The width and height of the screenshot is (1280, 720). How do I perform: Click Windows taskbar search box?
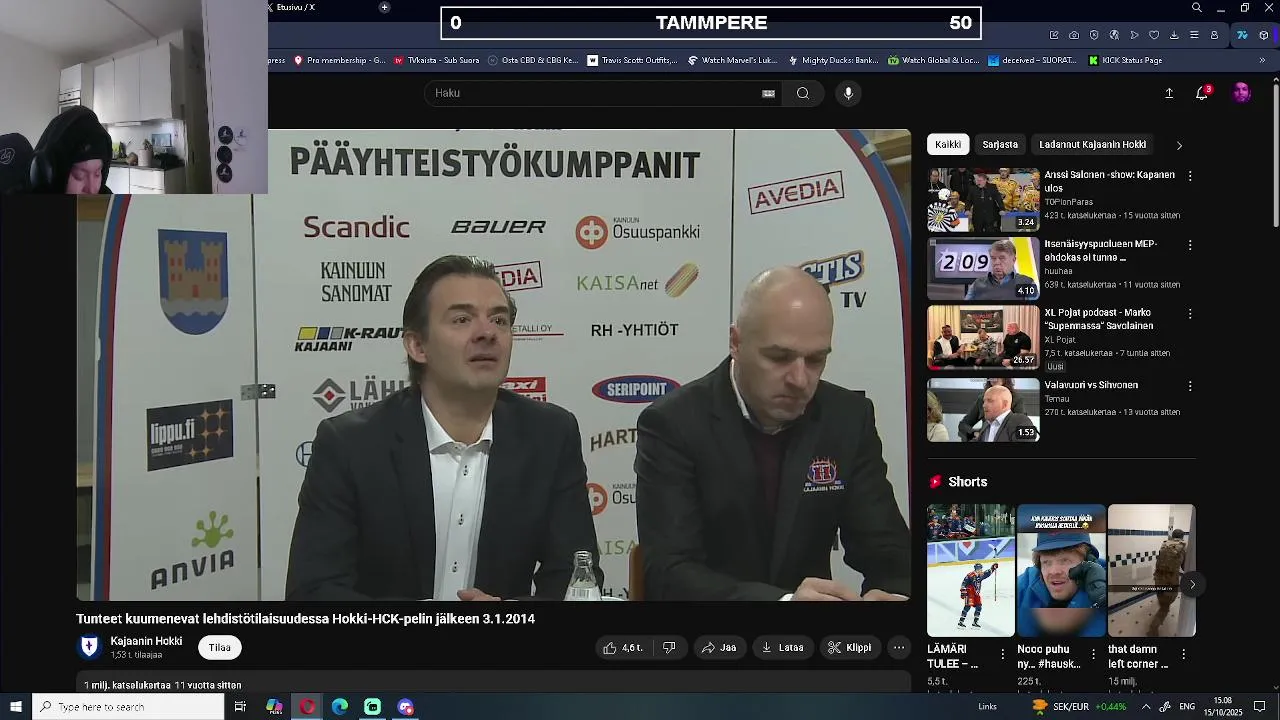(128, 707)
